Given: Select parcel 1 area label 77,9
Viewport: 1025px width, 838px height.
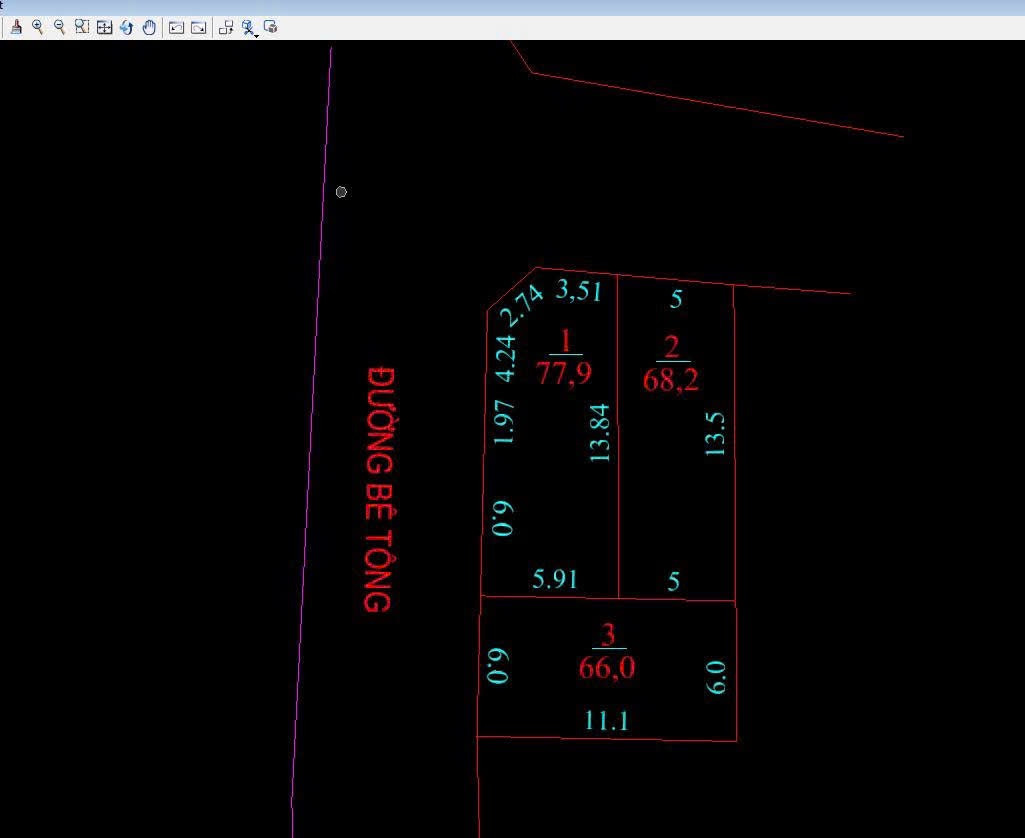Looking at the screenshot, I should point(564,373).
